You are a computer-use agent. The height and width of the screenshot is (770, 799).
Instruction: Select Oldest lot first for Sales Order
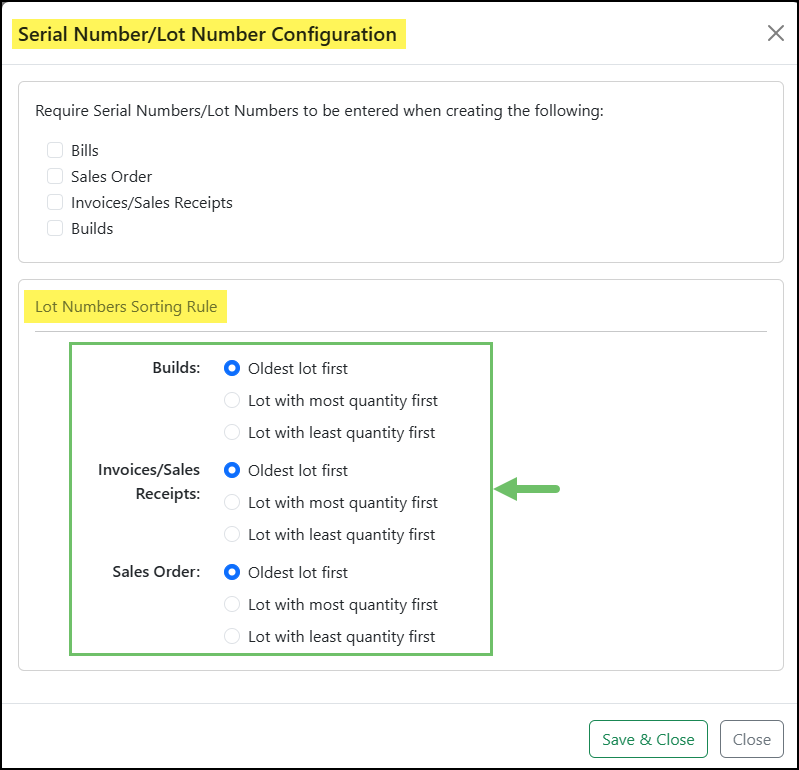click(232, 573)
